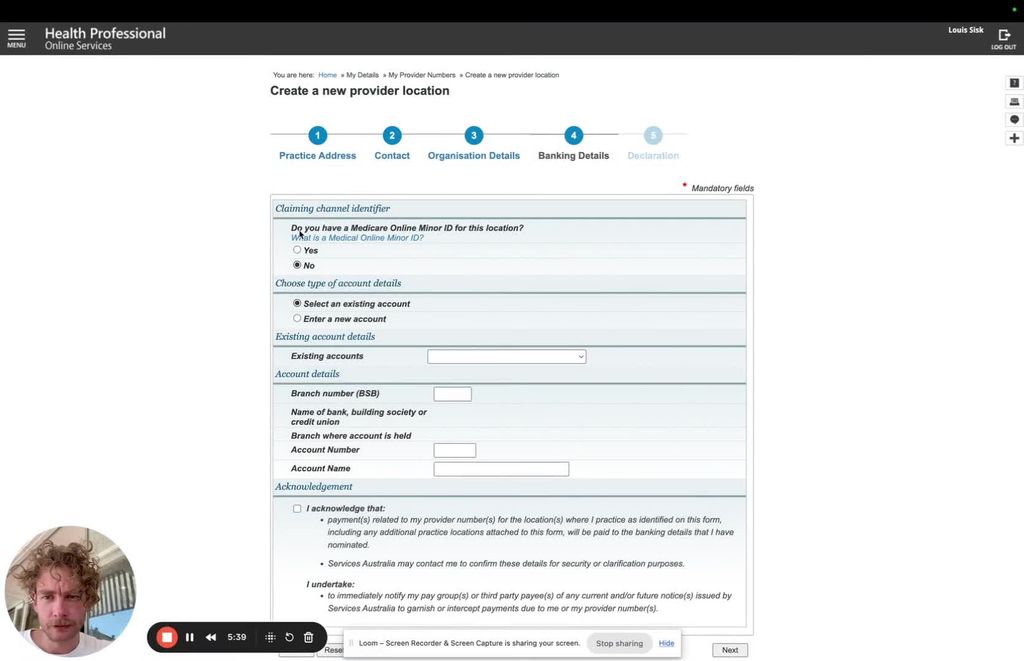Choose Select an existing account option
The image size is (1024, 661).
(x=297, y=303)
